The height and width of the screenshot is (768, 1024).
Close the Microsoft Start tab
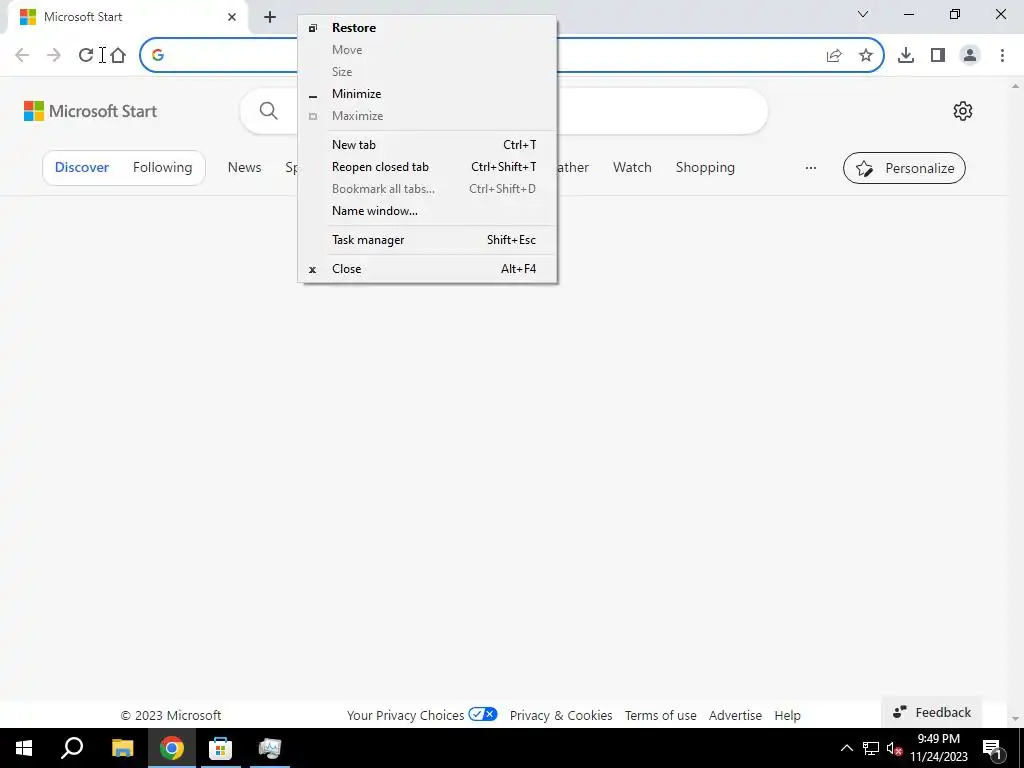tap(232, 17)
